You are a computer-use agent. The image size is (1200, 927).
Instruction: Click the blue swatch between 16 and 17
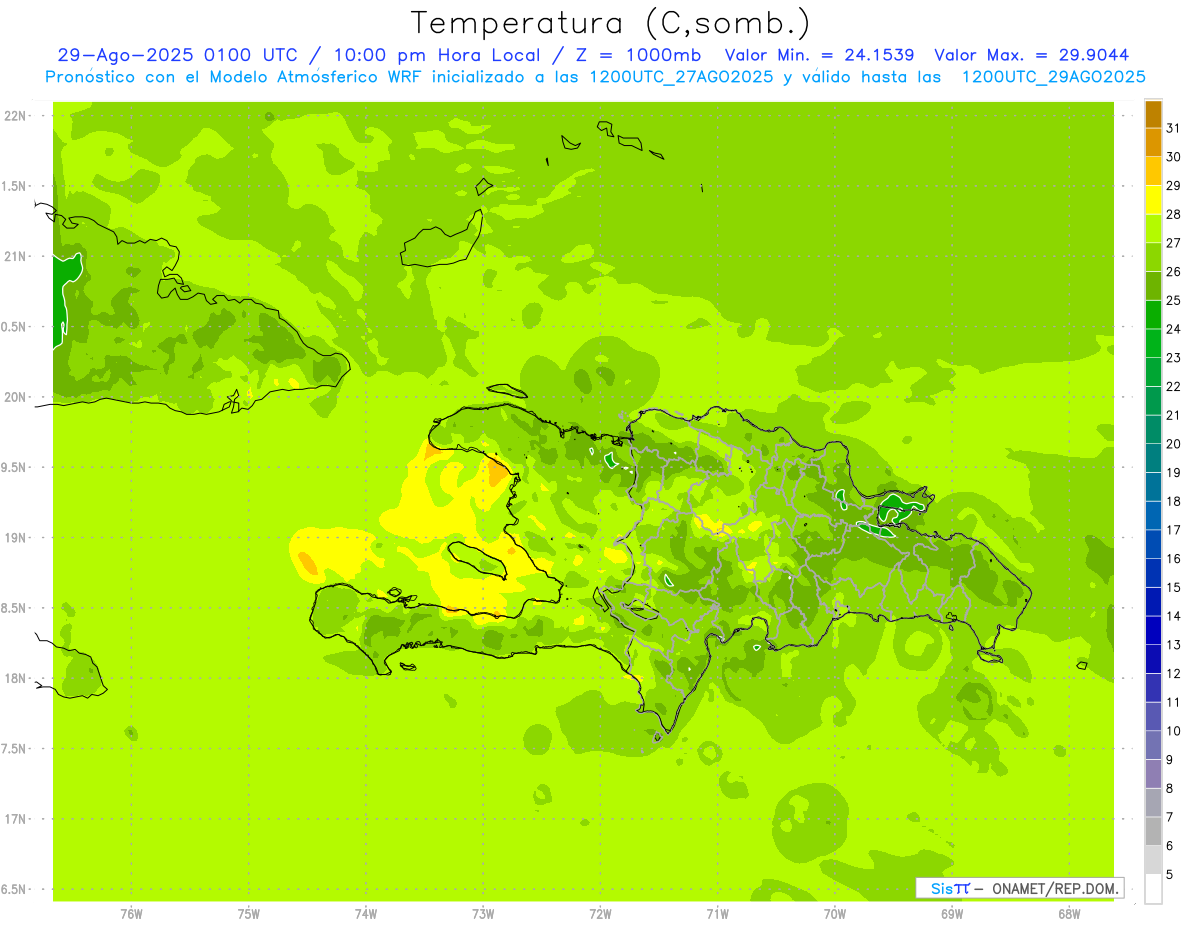pyautogui.click(x=1153, y=544)
